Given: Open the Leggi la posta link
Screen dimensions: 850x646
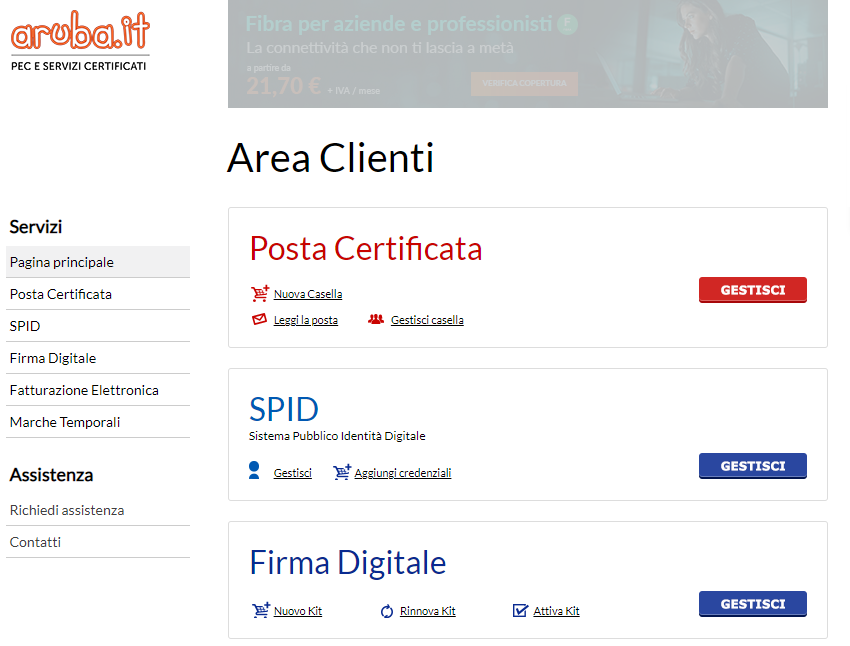Looking at the screenshot, I should [306, 320].
